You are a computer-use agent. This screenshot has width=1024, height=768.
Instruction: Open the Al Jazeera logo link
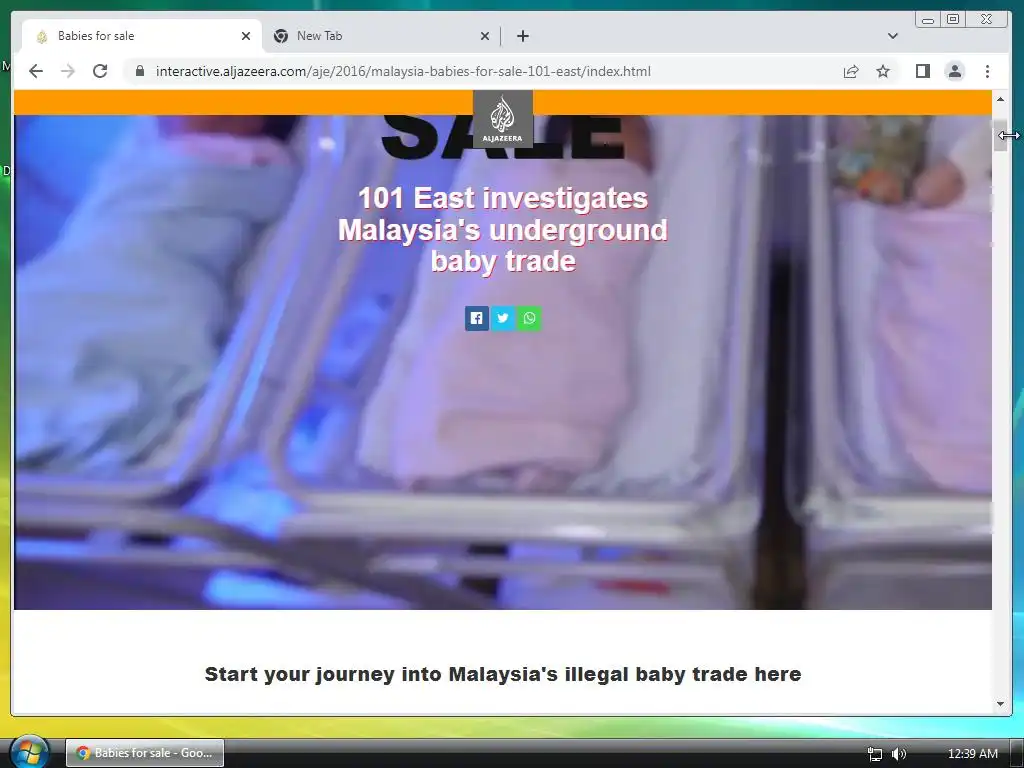(502, 119)
